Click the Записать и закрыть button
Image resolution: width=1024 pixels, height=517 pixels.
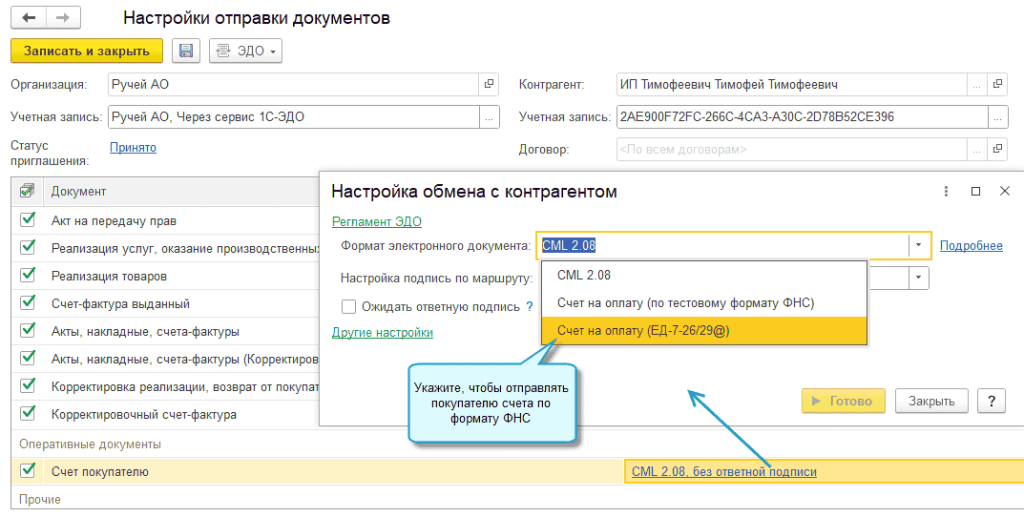(86, 51)
